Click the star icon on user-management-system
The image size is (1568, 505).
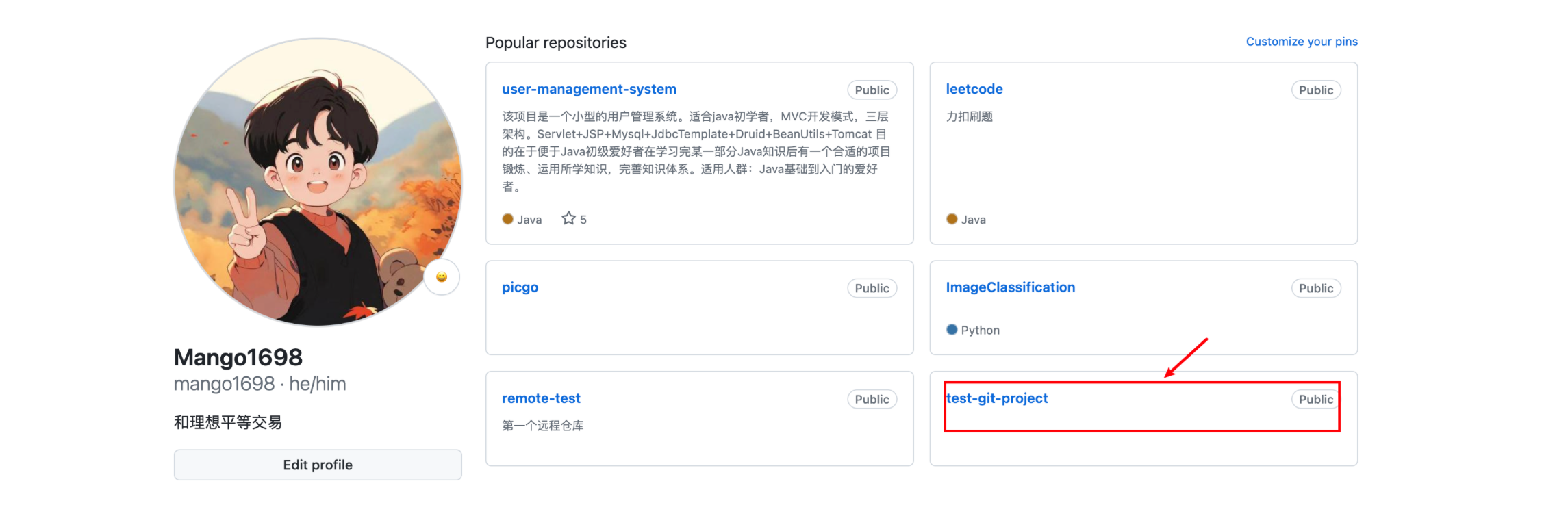[568, 219]
